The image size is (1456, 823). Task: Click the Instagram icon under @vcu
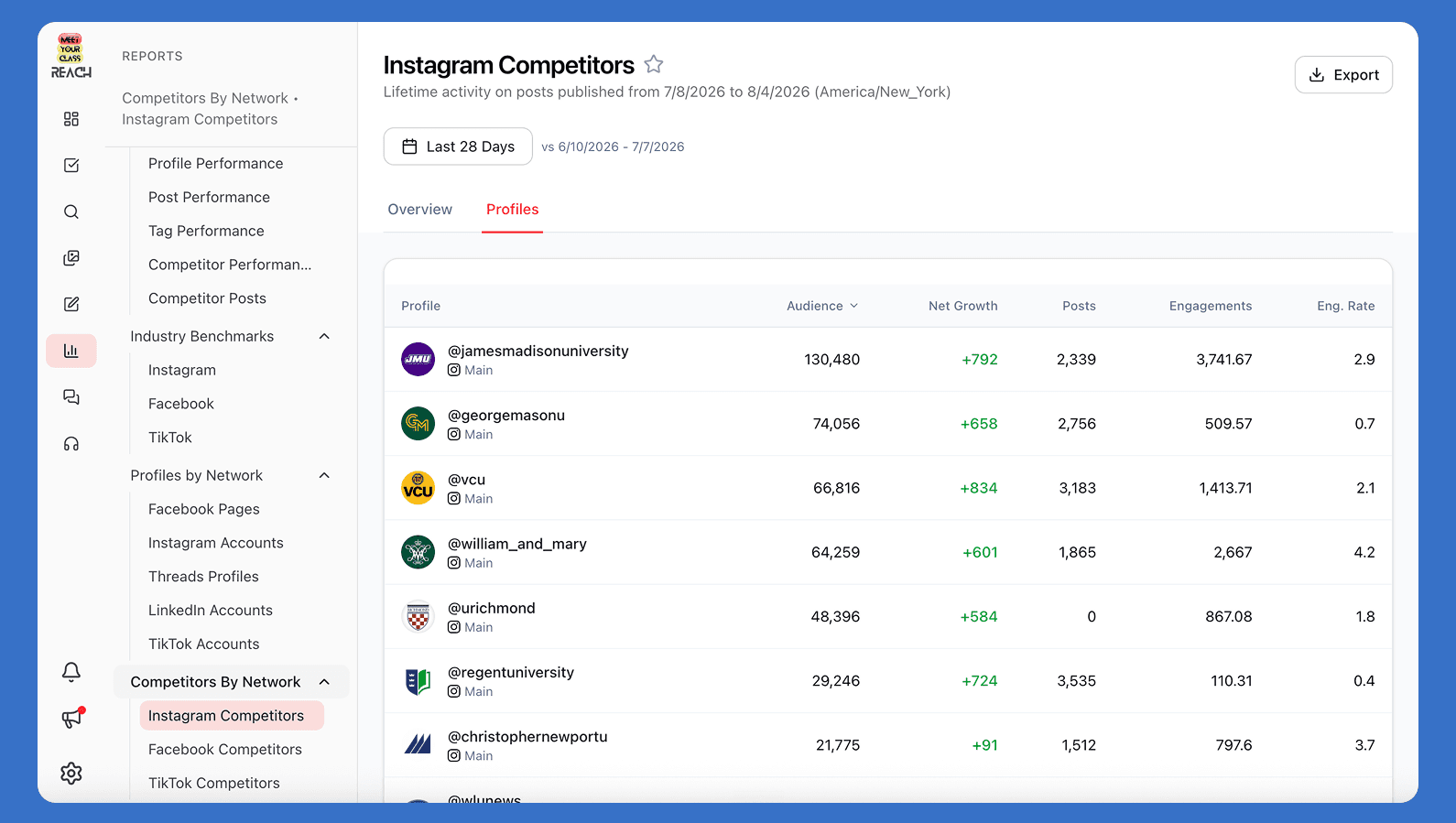coord(454,499)
